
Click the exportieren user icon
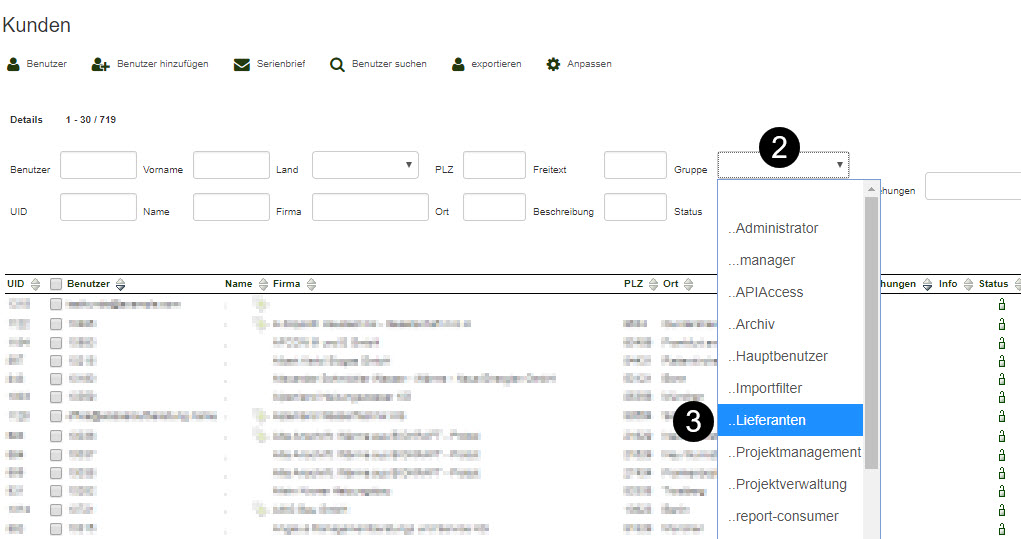tap(458, 64)
